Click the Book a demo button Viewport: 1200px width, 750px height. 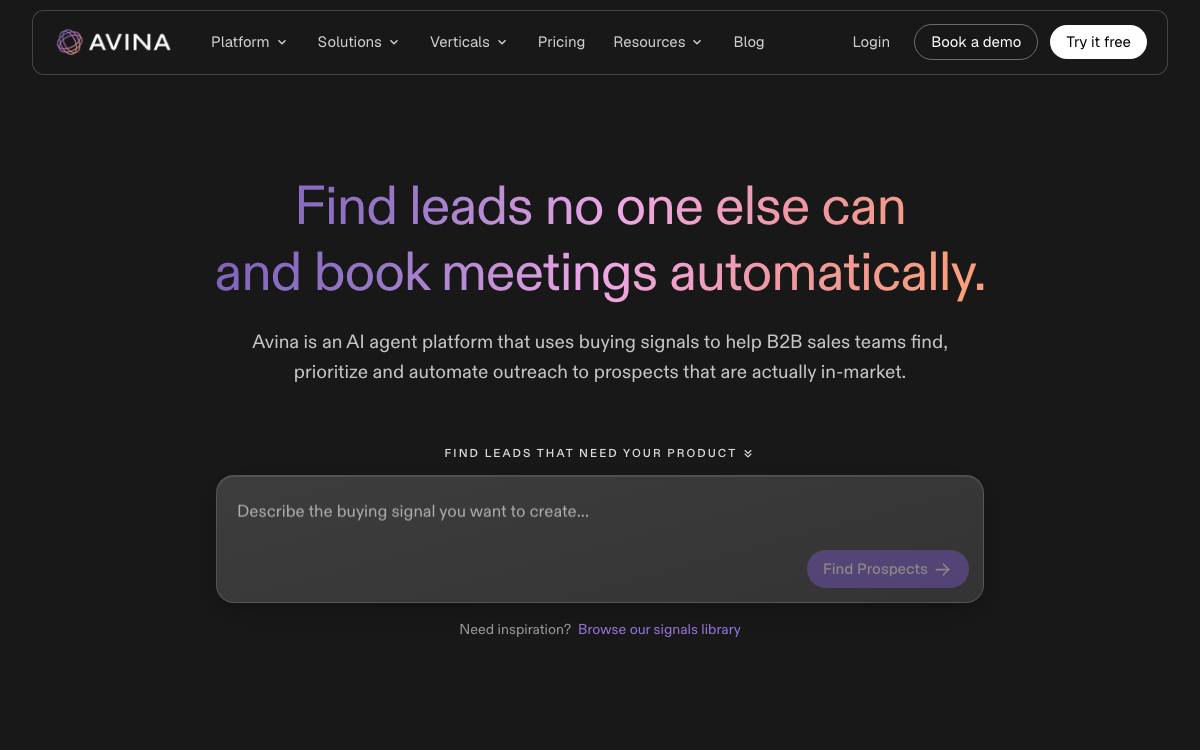[976, 42]
